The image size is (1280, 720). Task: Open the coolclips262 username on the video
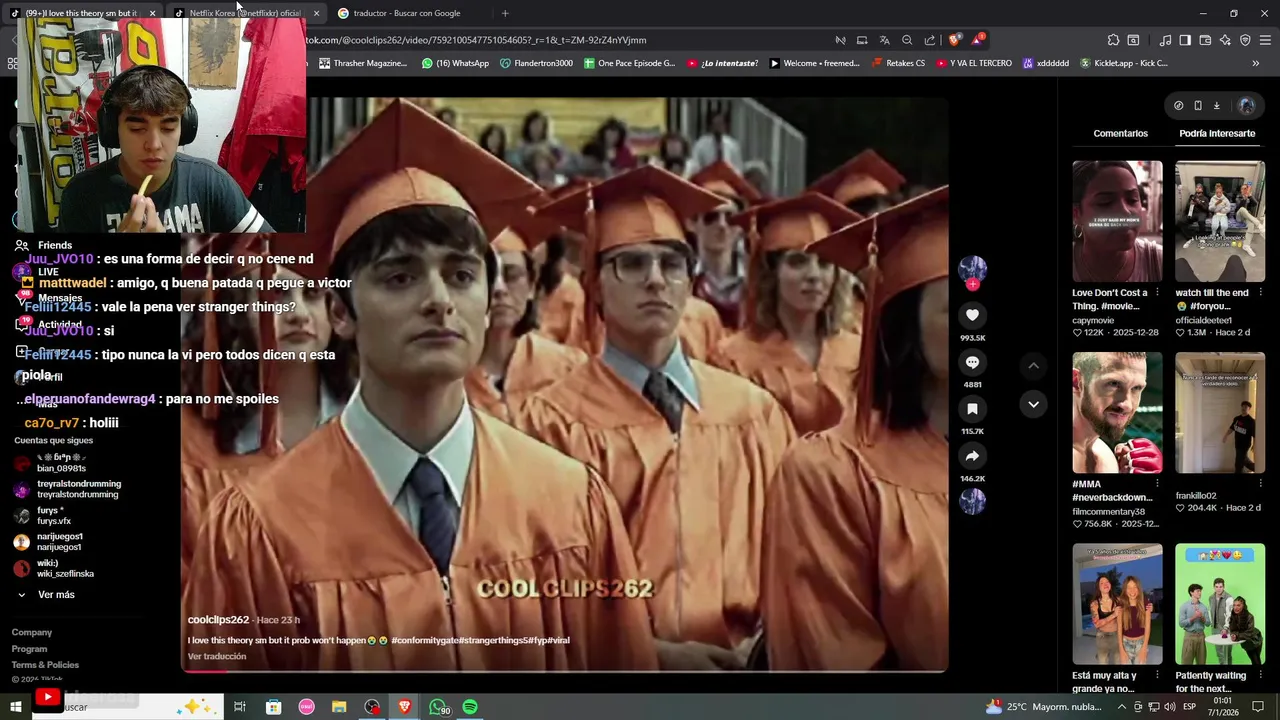tap(218, 620)
